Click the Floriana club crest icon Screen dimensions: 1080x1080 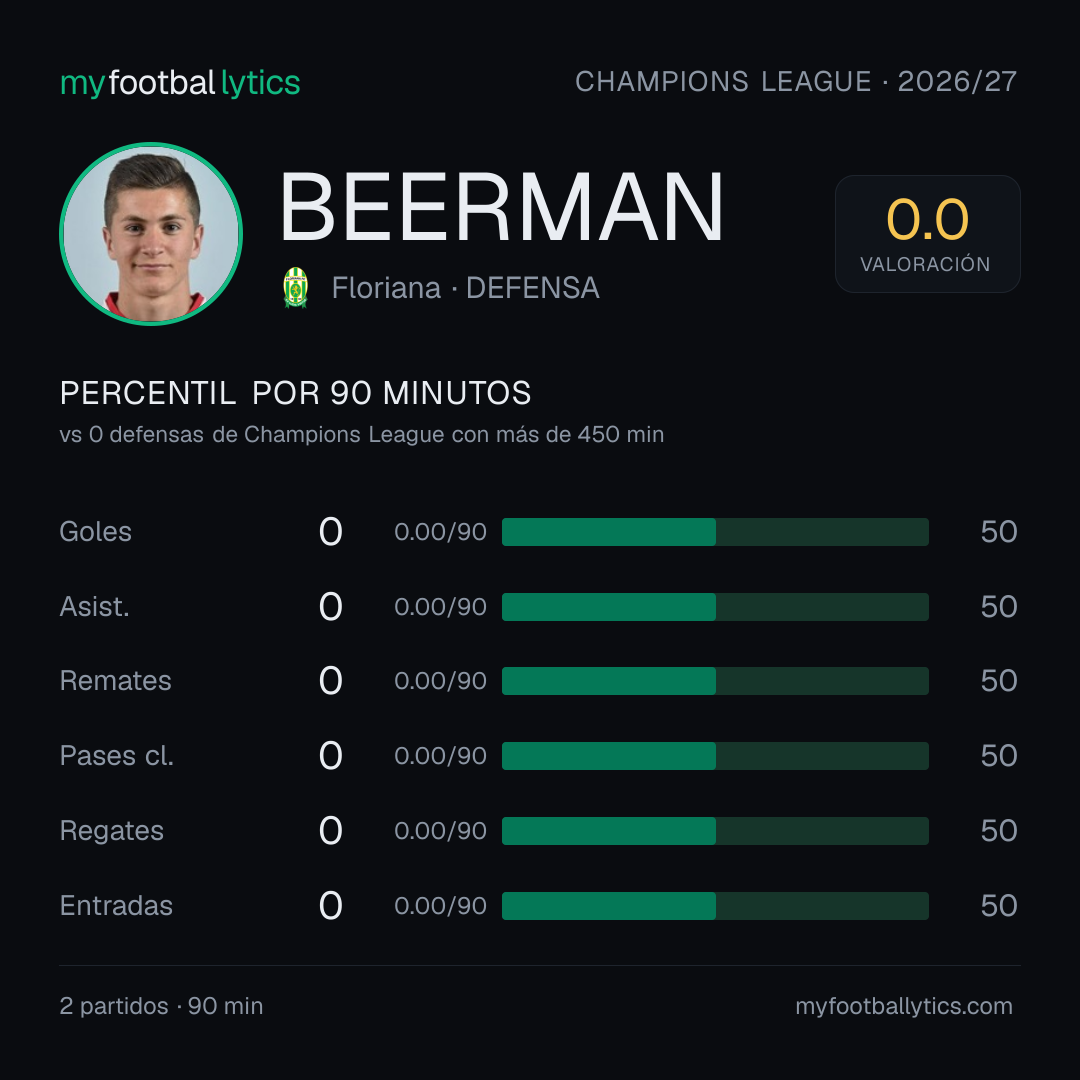click(295, 287)
